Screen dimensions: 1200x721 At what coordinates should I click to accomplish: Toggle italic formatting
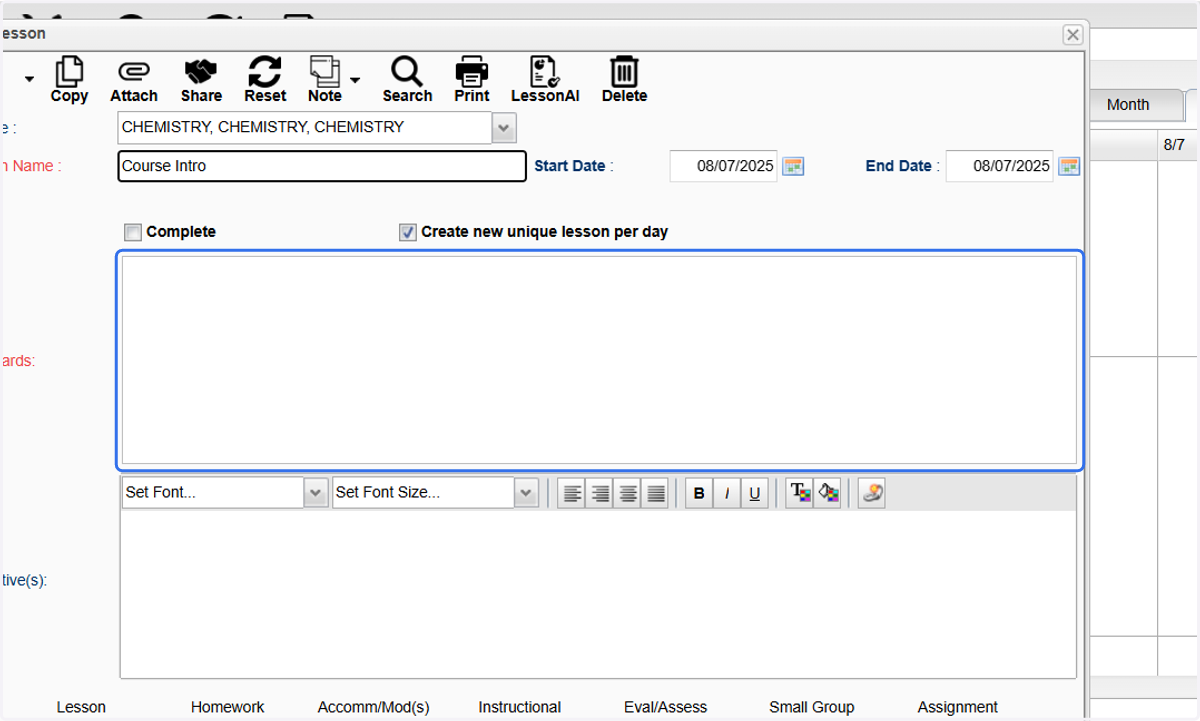(727, 493)
